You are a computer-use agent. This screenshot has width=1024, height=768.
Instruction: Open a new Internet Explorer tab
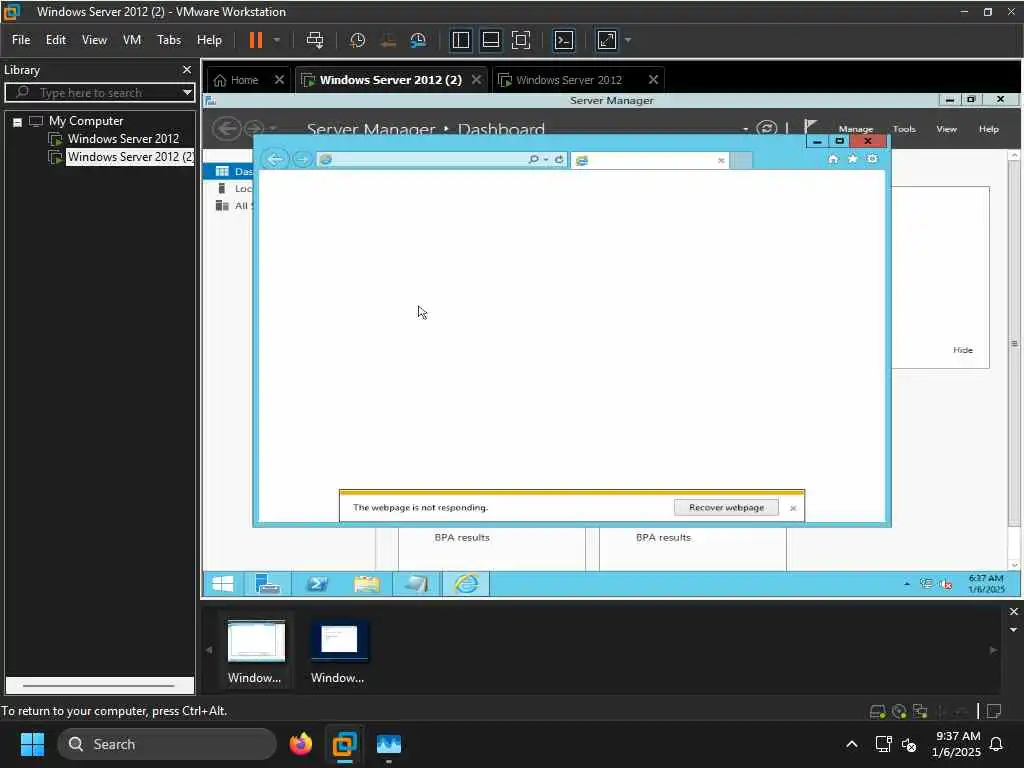[x=741, y=161]
